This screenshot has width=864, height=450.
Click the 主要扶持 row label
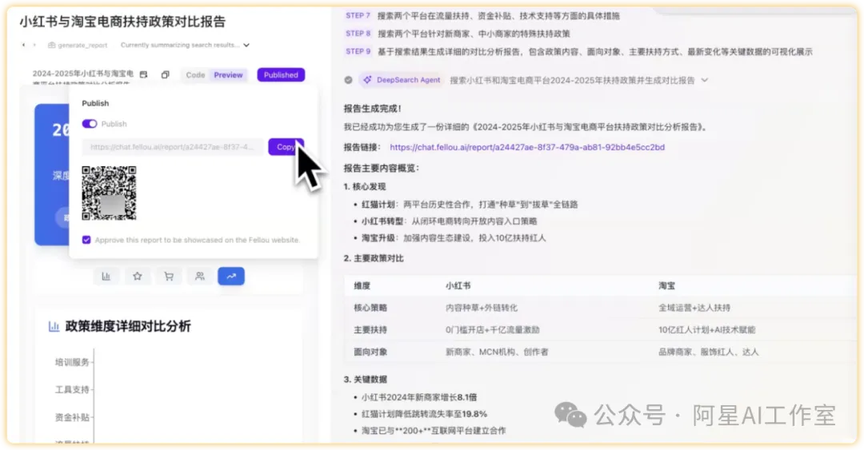(x=370, y=330)
